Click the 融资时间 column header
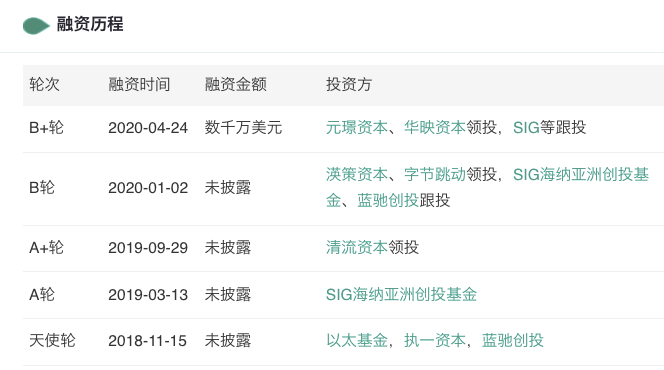This screenshot has height=370, width=664. [x=139, y=85]
